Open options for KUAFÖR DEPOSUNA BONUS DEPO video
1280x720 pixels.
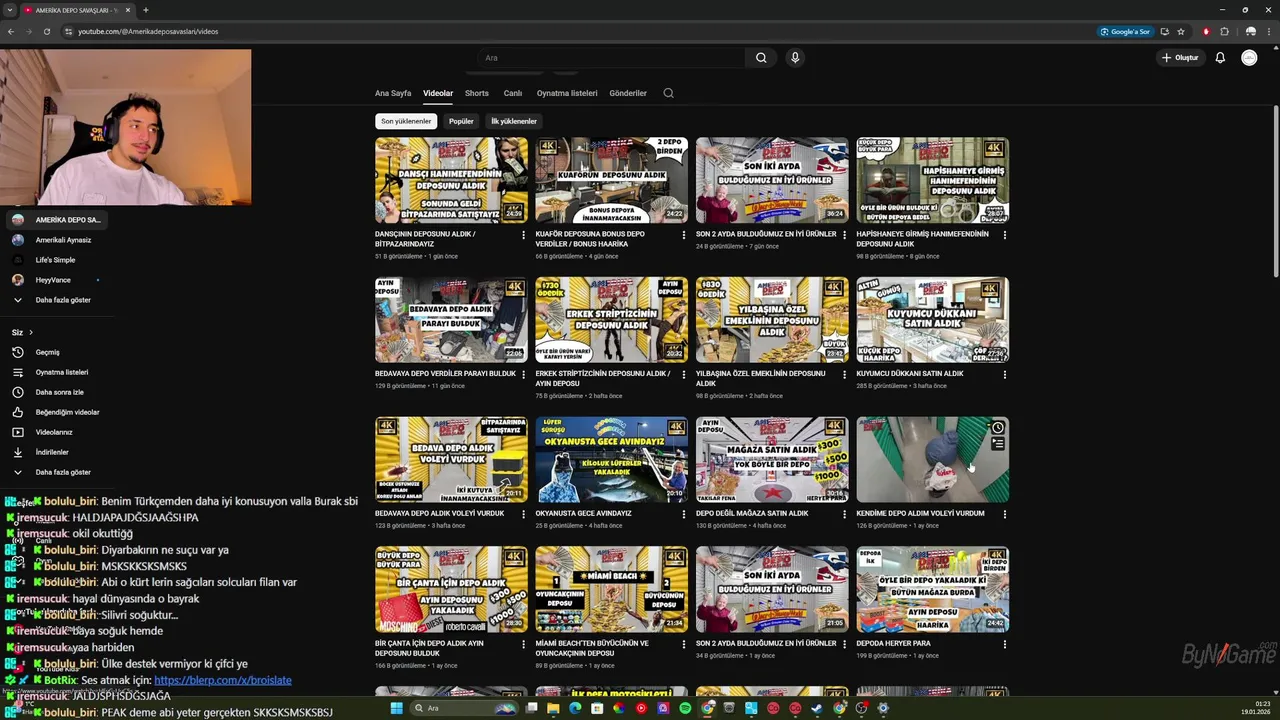684,235
